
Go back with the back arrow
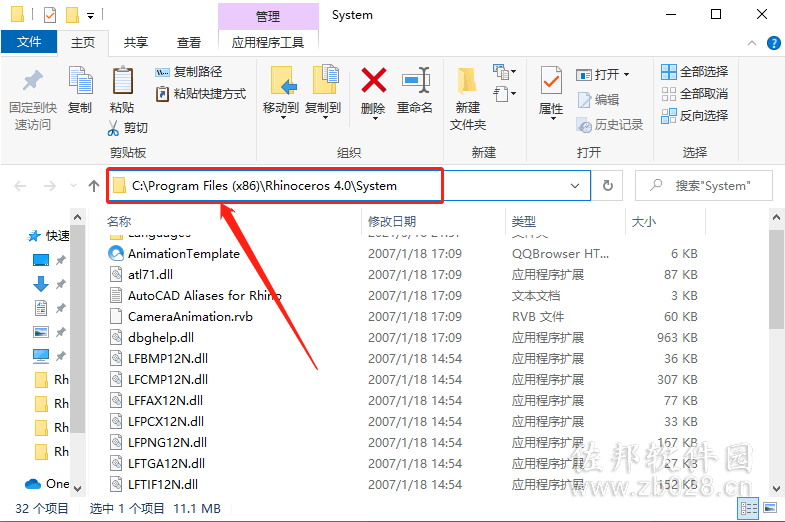pyautogui.click(x=20, y=186)
